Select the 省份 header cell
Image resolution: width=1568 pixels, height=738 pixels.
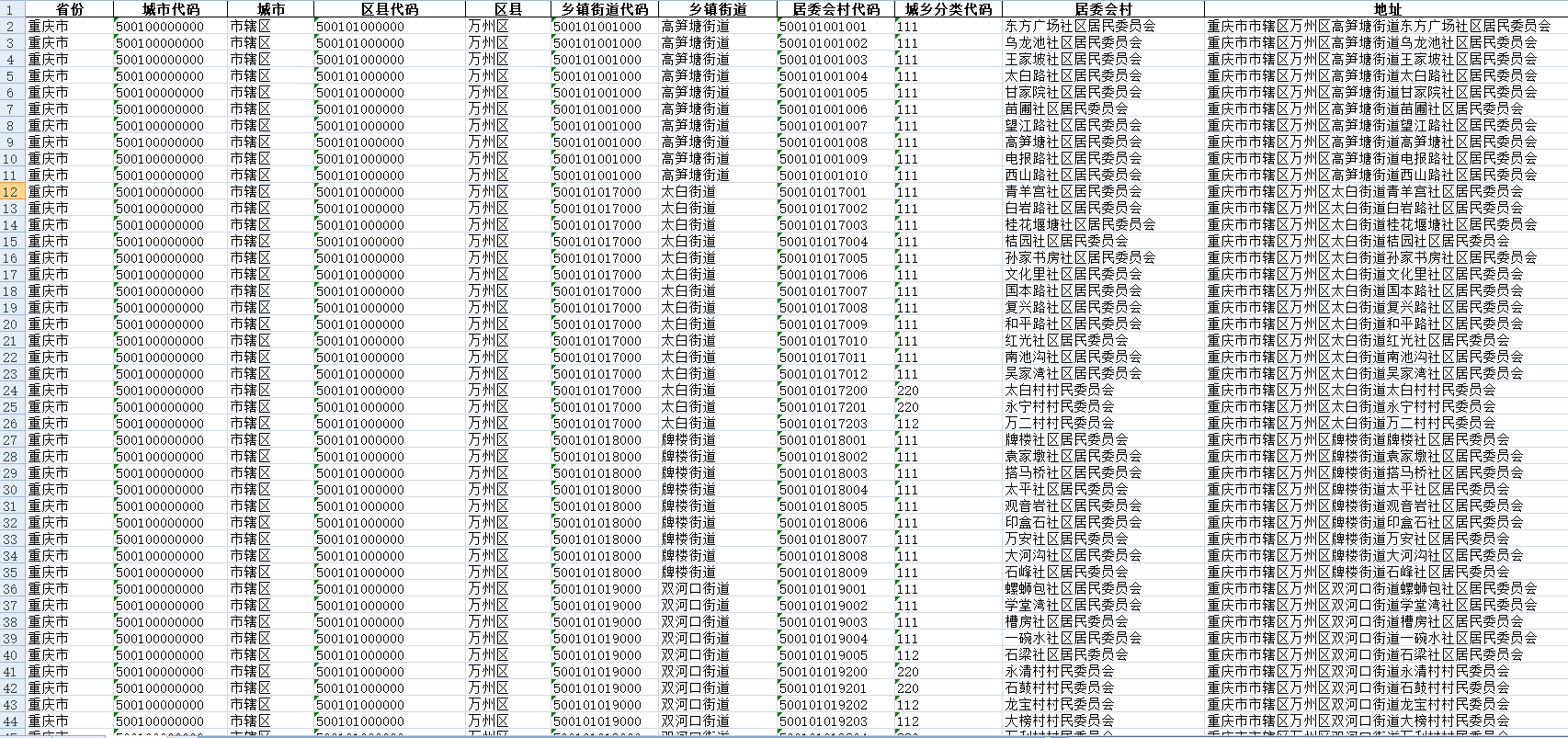[x=68, y=9]
